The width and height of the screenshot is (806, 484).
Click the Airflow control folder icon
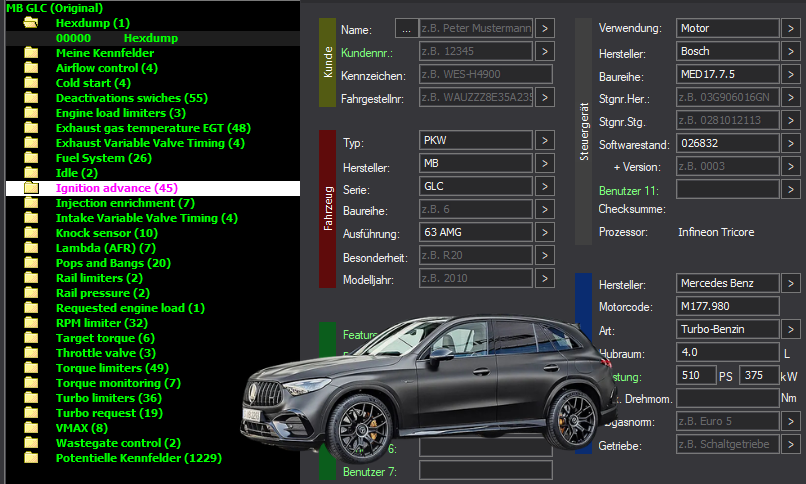(31, 68)
